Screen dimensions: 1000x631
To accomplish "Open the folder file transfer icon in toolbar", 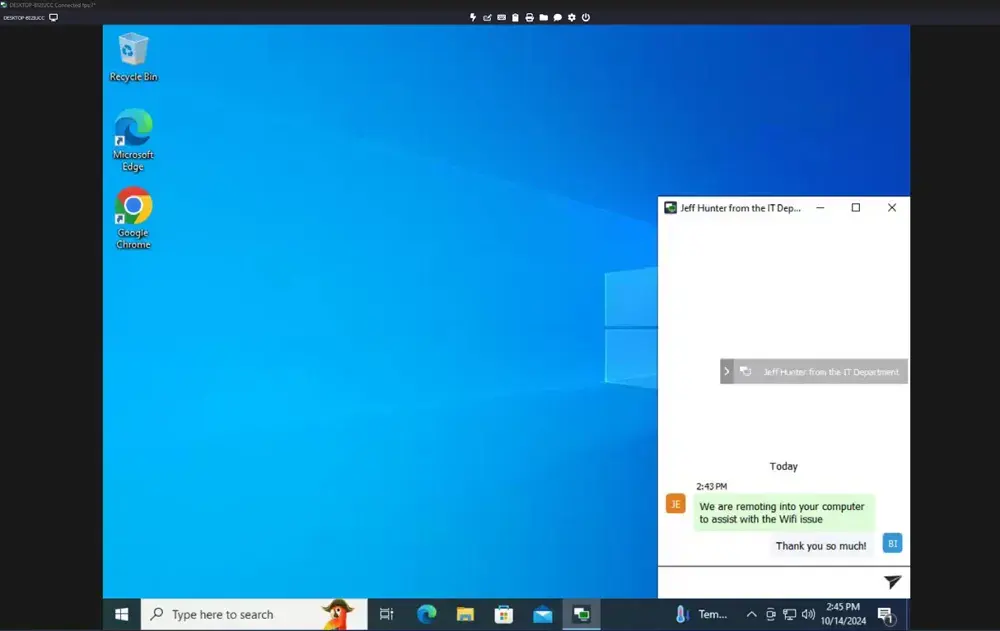I will coord(543,17).
